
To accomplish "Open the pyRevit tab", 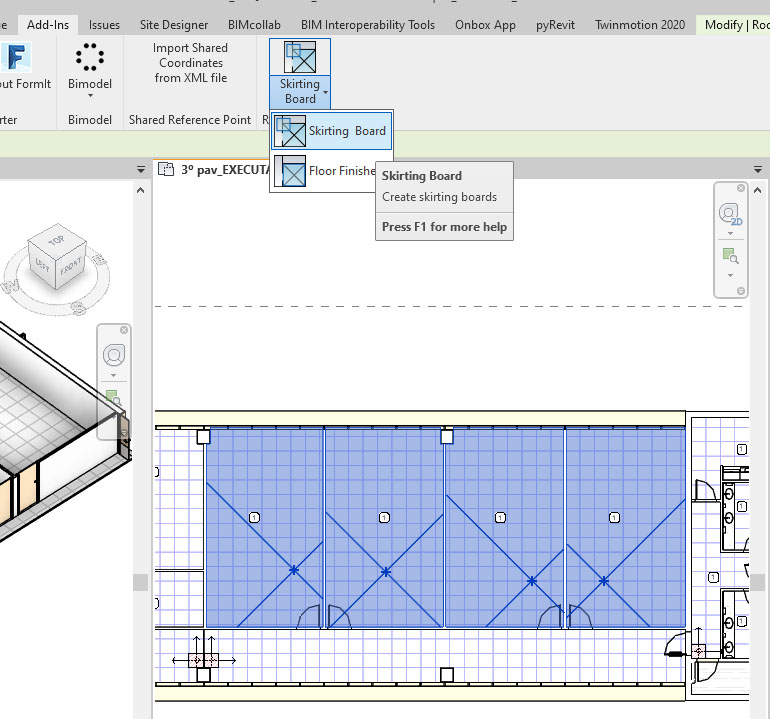I will tap(555, 25).
